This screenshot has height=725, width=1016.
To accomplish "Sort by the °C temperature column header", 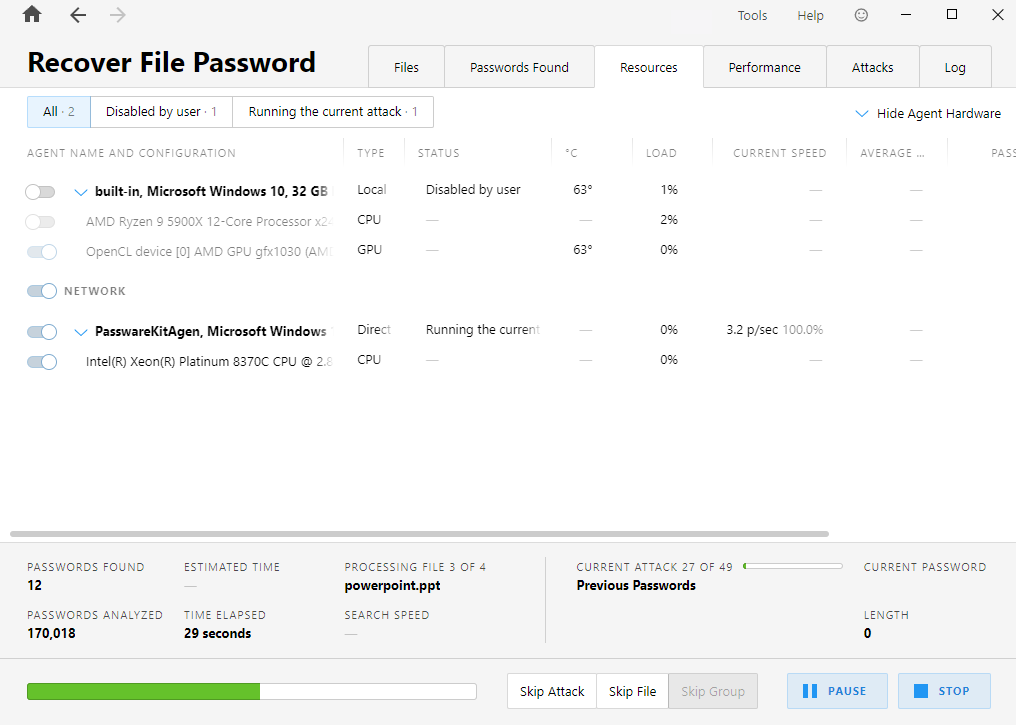I will (571, 154).
